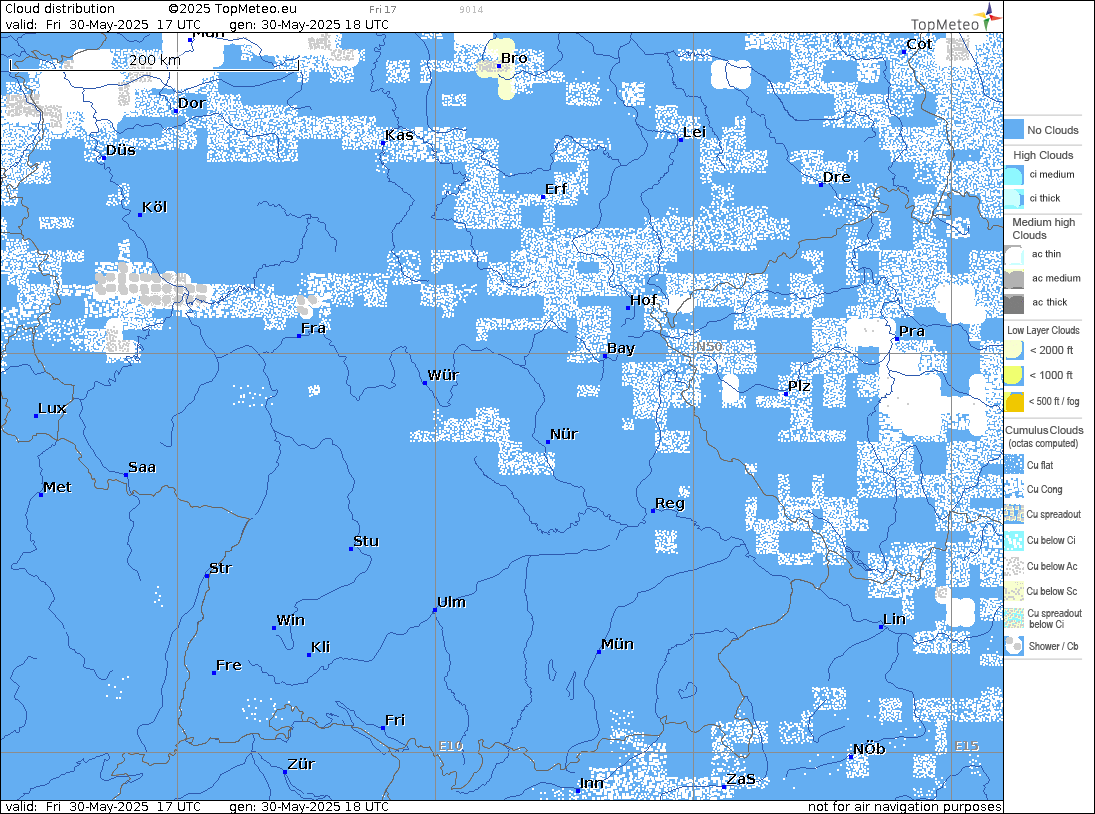Click the Bay city label

621,348
